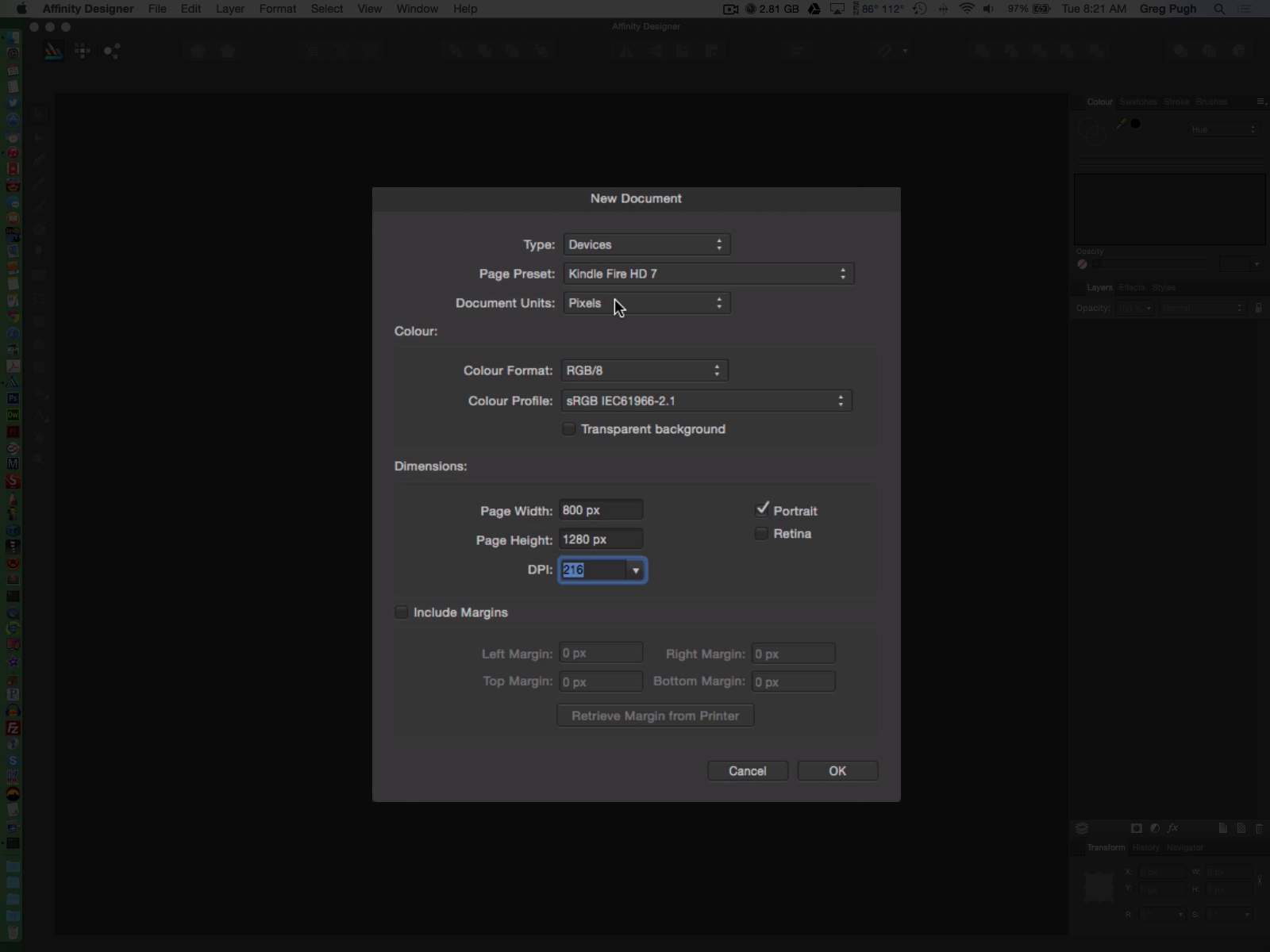
Task: Open the Format menu
Action: click(278, 9)
